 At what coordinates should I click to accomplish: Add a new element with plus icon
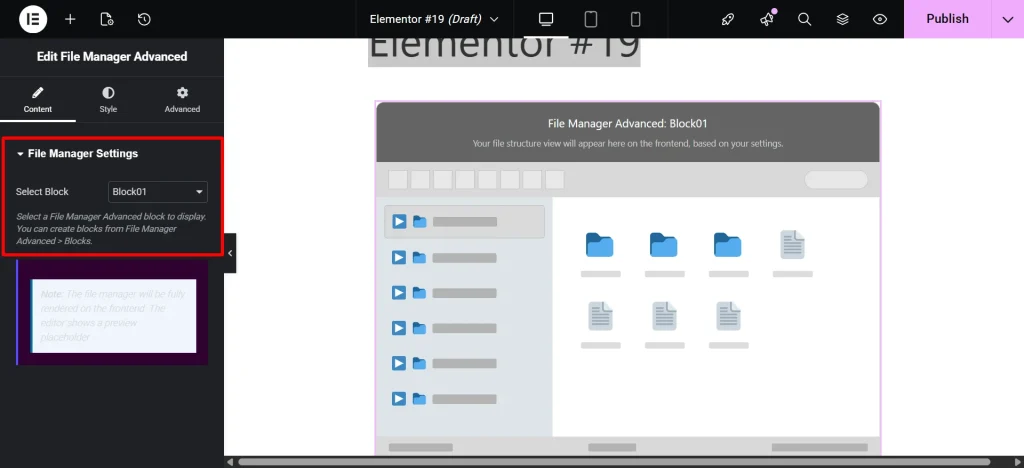(x=70, y=20)
